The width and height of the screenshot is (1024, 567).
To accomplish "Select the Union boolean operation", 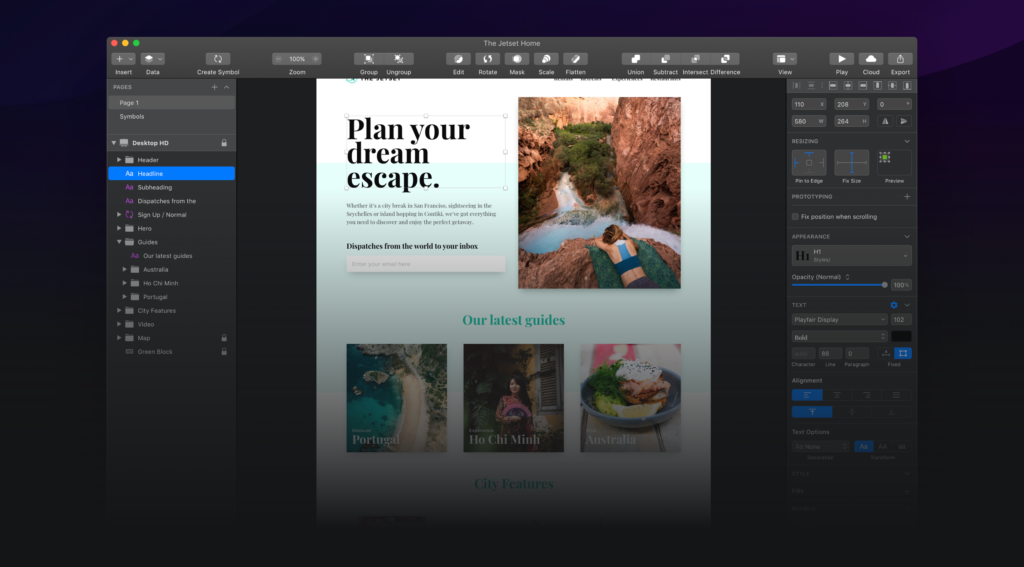I will 635,59.
